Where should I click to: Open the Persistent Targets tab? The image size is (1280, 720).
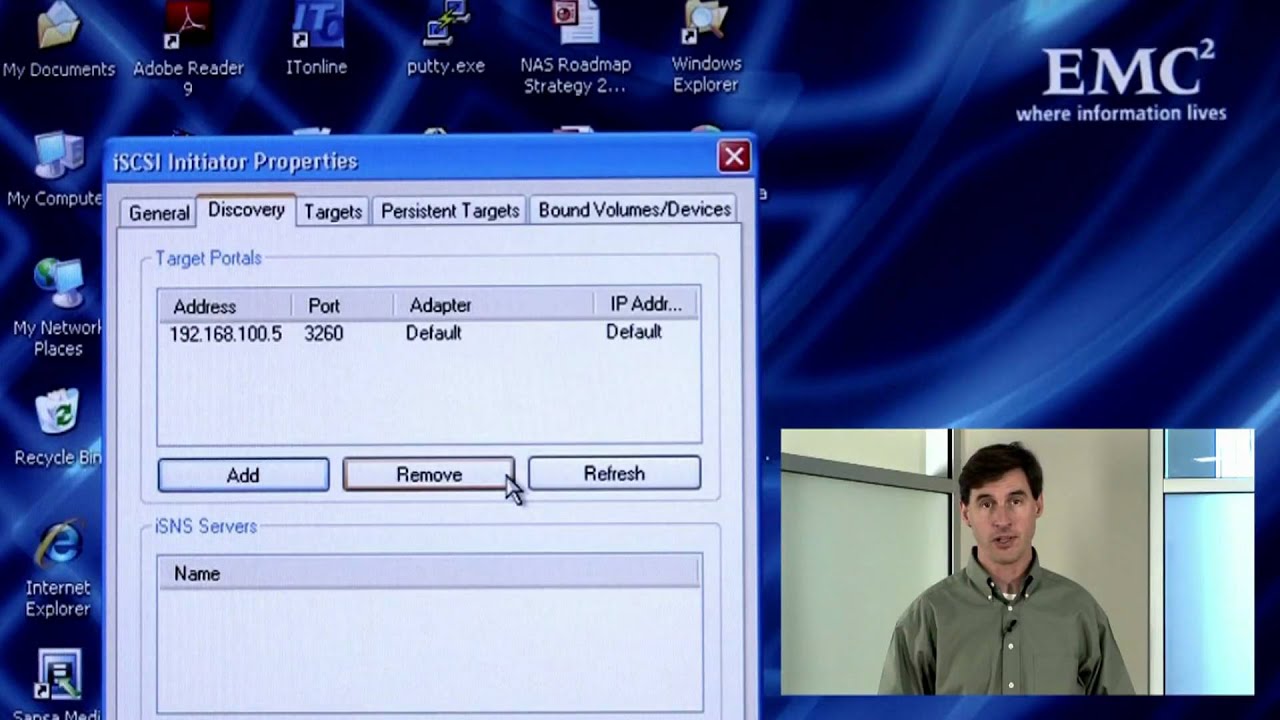(450, 211)
